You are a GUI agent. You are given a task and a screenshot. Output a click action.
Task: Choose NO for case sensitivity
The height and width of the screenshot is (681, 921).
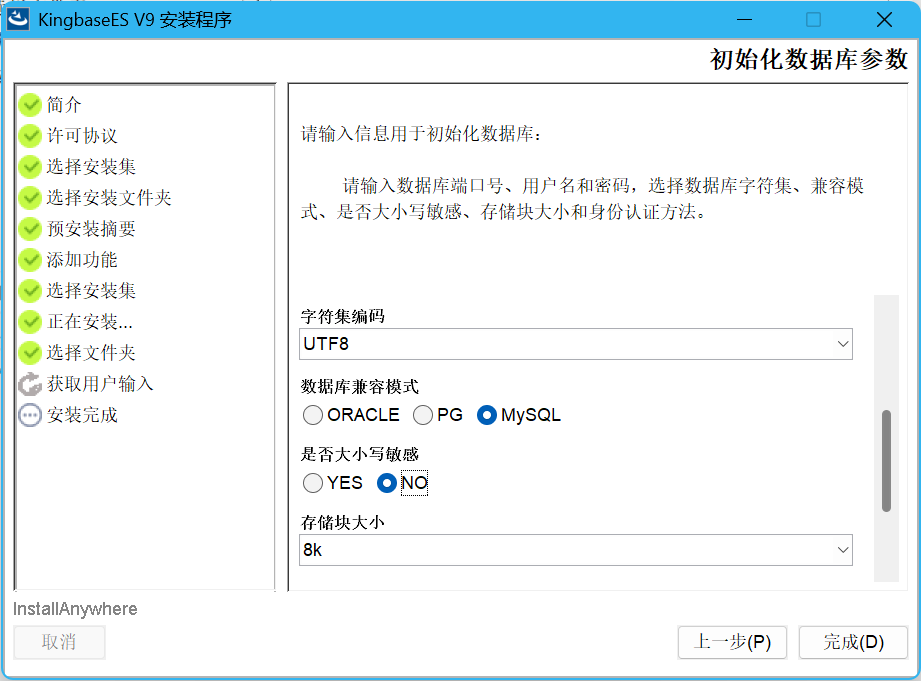386,483
